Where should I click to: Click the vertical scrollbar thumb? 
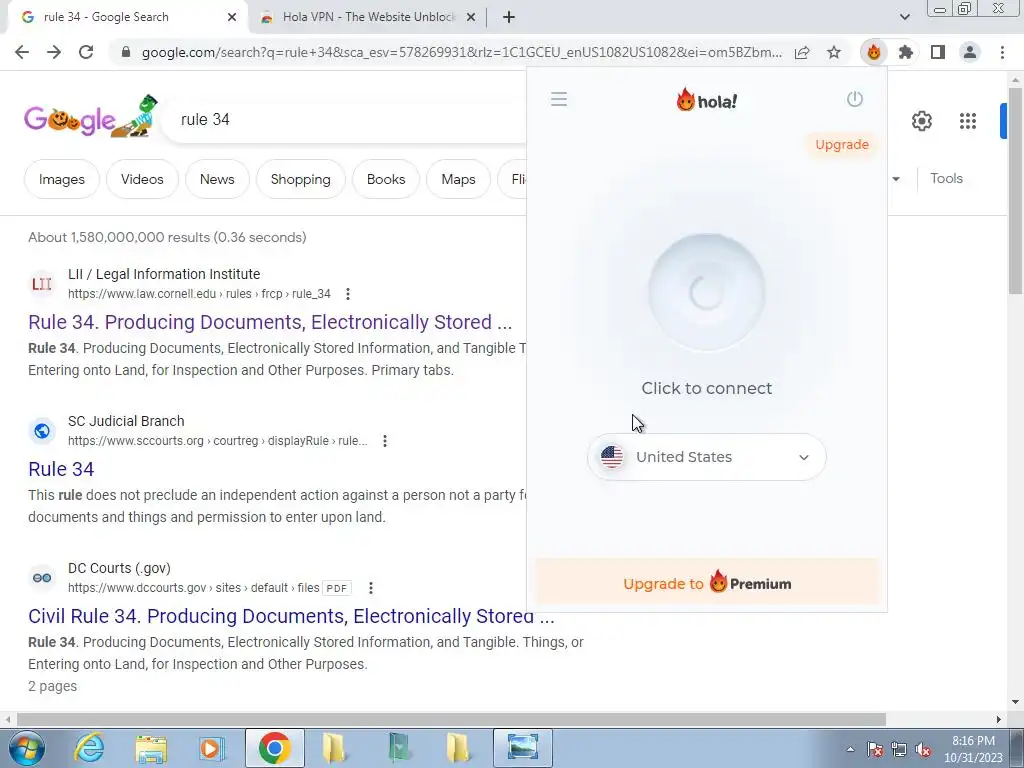click(1015, 190)
